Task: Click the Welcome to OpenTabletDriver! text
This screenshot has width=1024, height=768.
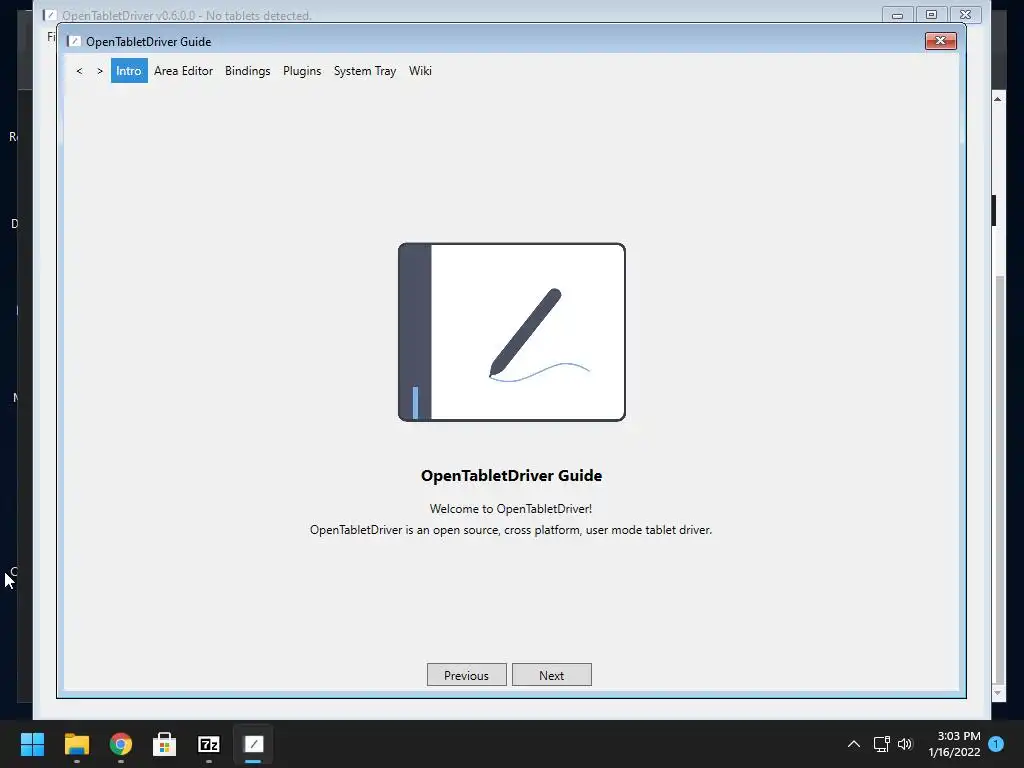Action: click(511, 509)
